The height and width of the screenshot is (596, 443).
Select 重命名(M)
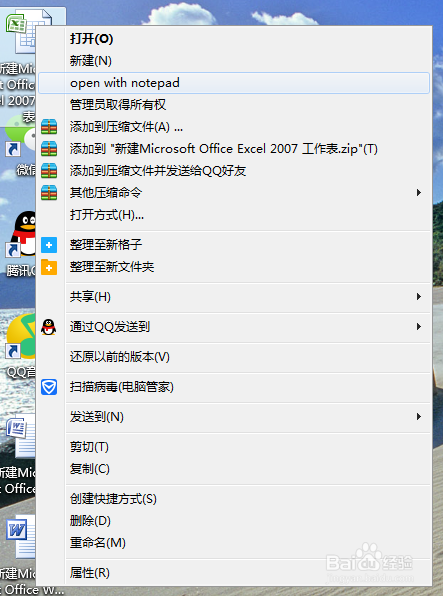[x=234, y=543]
